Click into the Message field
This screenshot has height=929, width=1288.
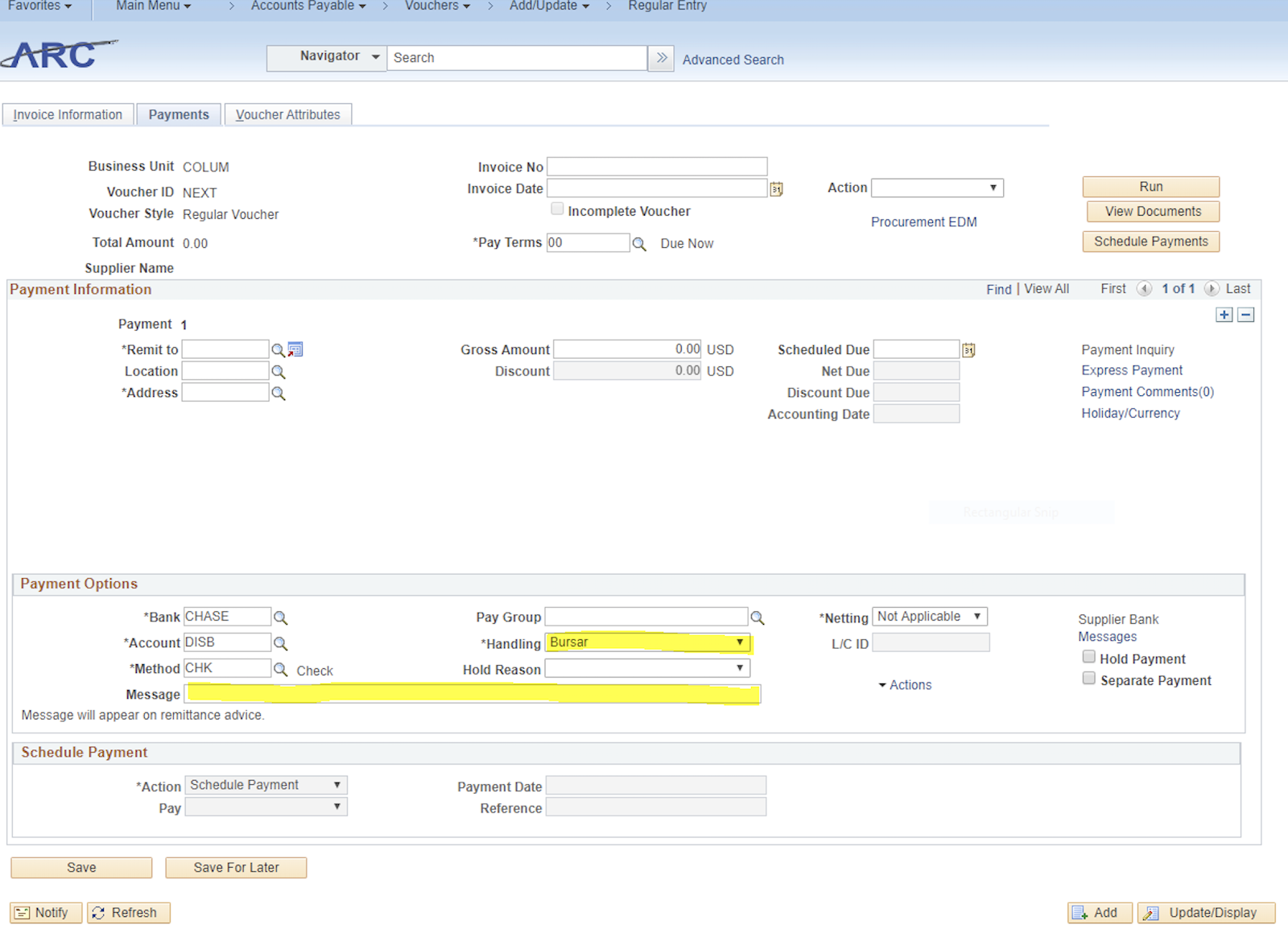[x=473, y=694]
